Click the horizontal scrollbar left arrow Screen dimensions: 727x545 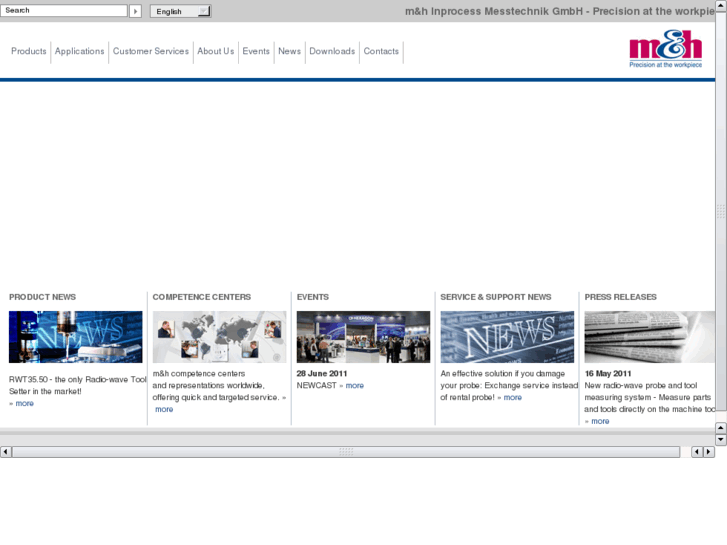[x=6, y=452]
